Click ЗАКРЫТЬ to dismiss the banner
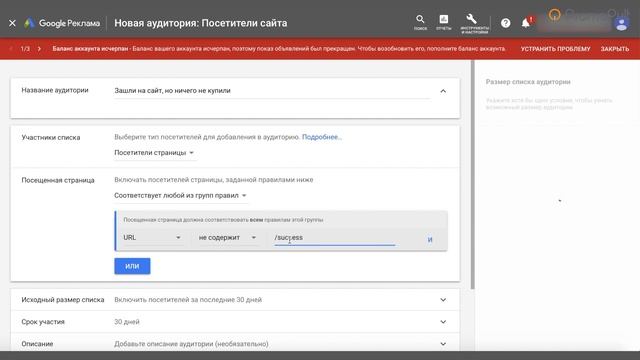The height and width of the screenshot is (360, 640). pos(614,49)
